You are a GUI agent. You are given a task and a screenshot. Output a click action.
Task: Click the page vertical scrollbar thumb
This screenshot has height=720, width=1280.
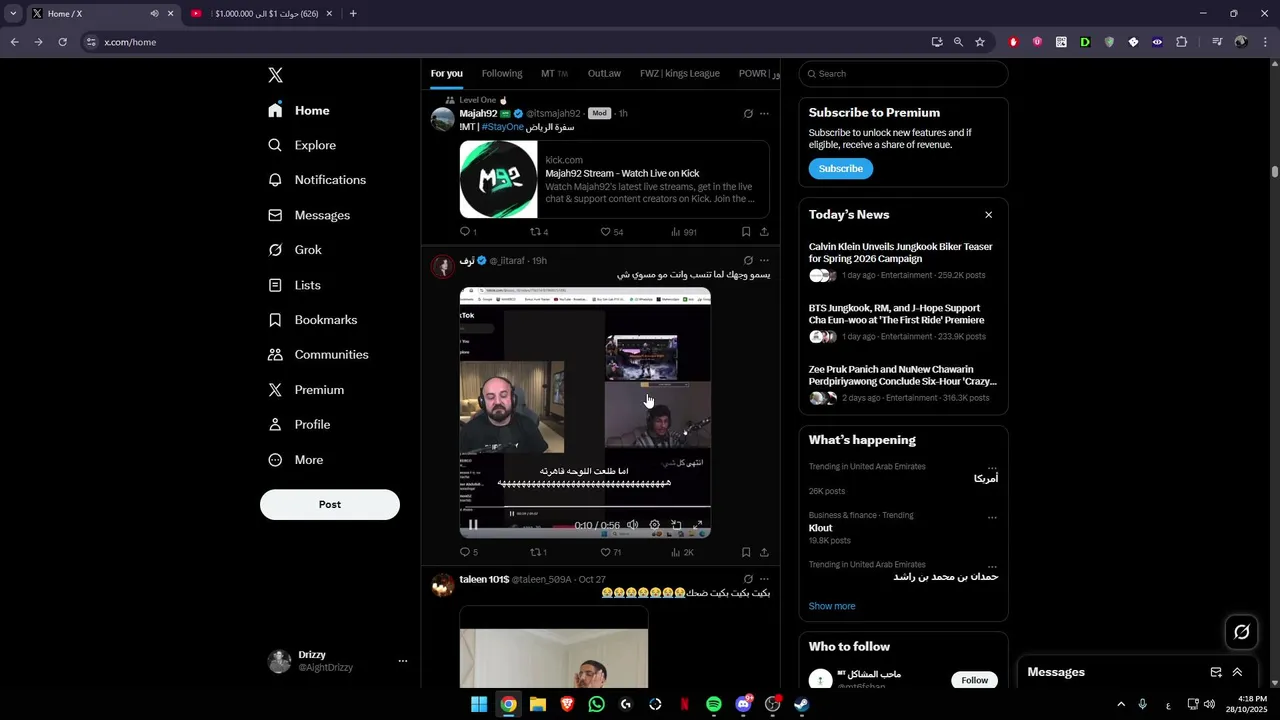(1275, 171)
